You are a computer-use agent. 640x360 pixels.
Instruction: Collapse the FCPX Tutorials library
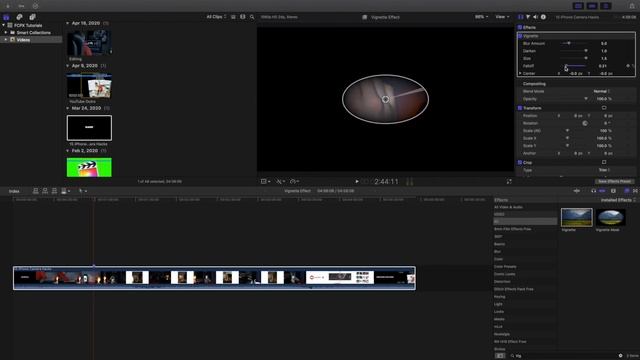click(x=4, y=25)
